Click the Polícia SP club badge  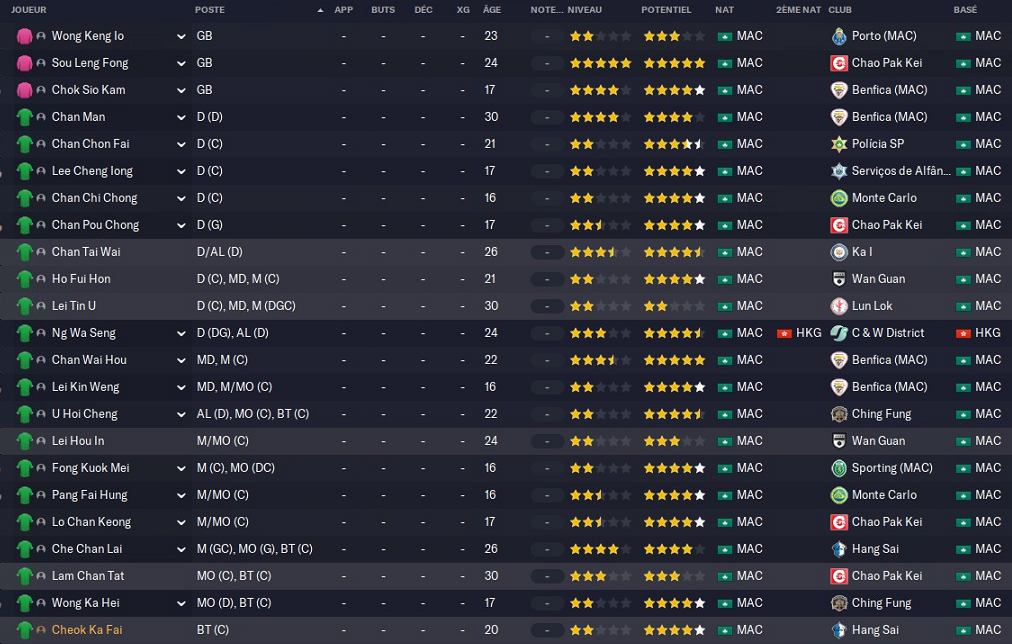coord(838,144)
